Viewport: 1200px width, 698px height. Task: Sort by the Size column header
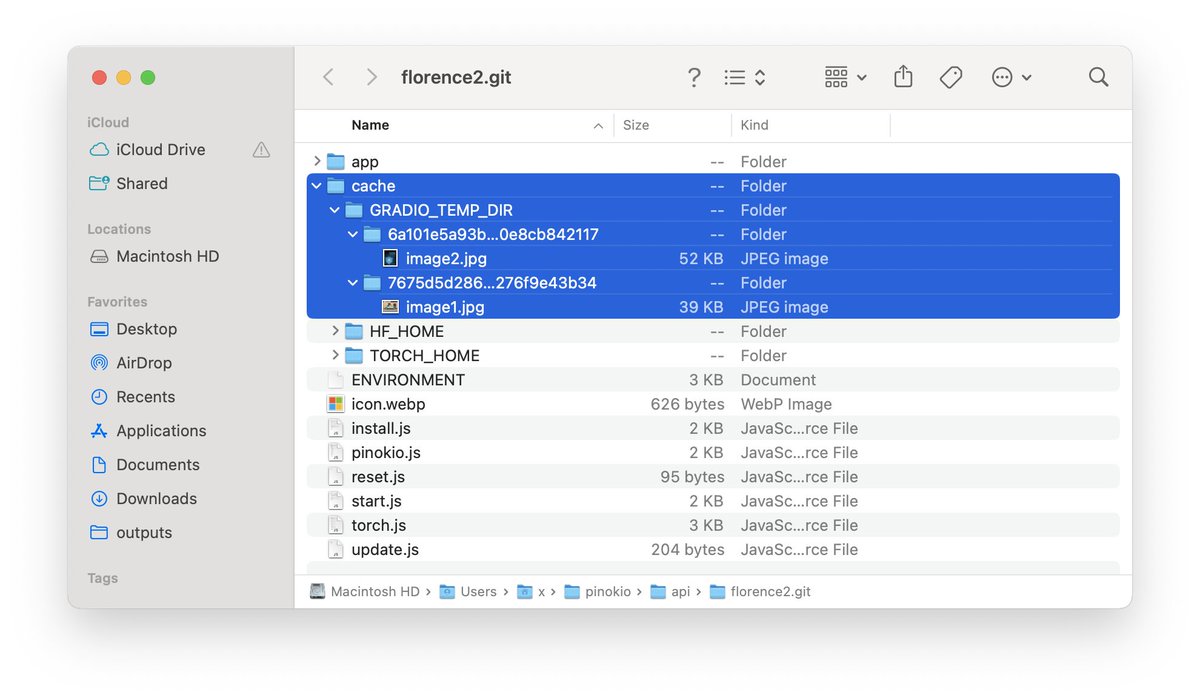(x=636, y=125)
